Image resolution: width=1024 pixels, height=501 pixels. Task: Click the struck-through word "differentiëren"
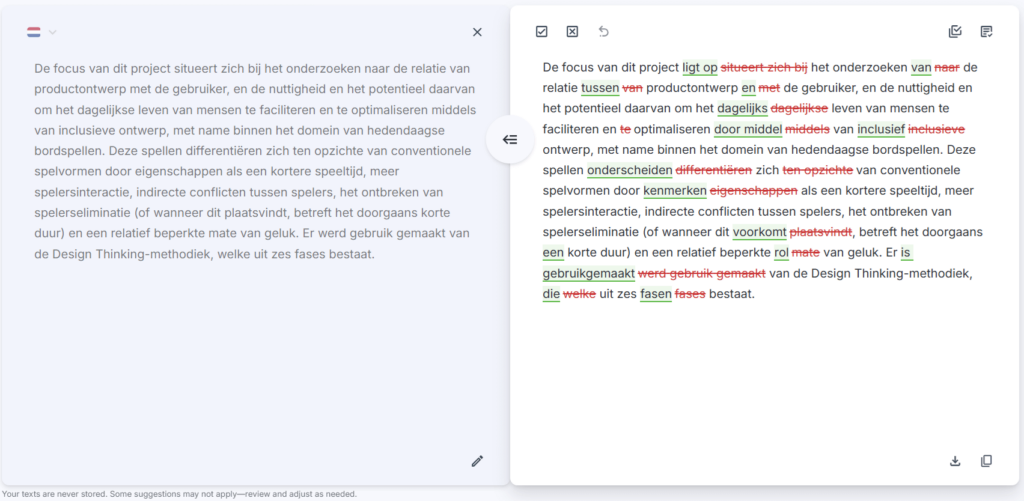(x=714, y=170)
